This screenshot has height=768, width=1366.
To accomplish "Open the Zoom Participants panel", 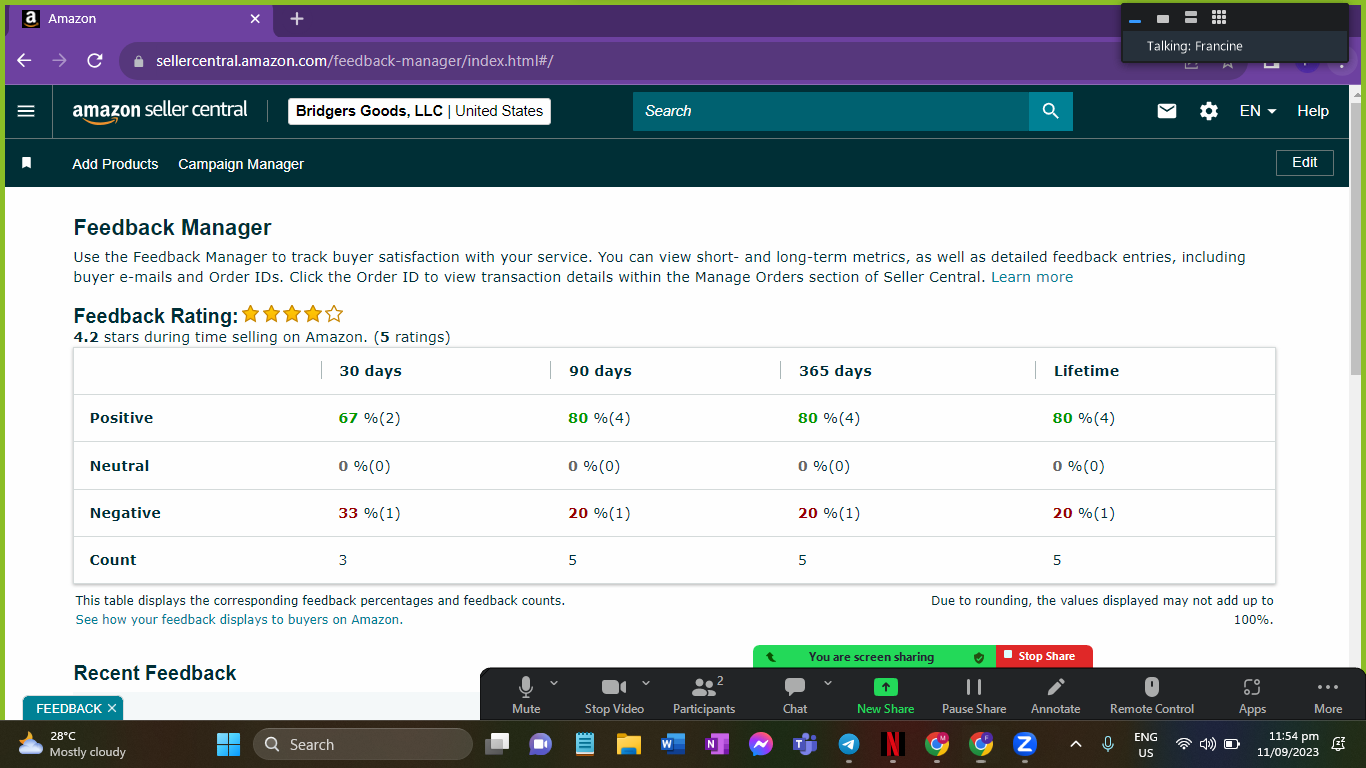I will 704,695.
